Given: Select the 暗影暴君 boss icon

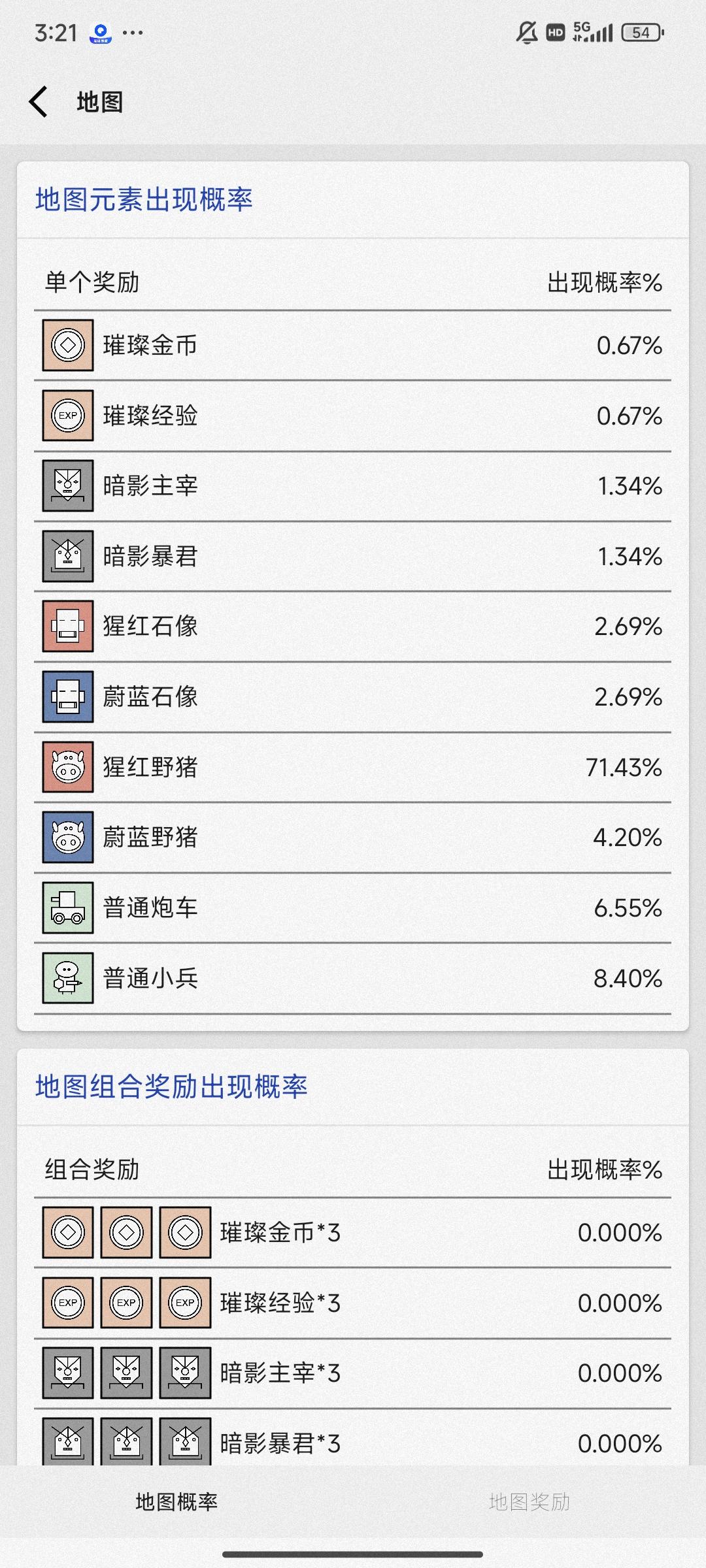Looking at the screenshot, I should click(68, 556).
